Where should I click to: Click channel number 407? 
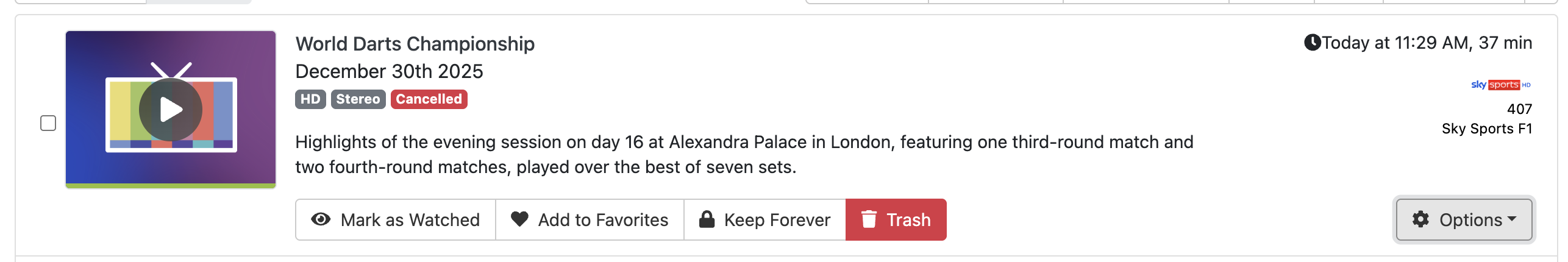pyautogui.click(x=1519, y=109)
